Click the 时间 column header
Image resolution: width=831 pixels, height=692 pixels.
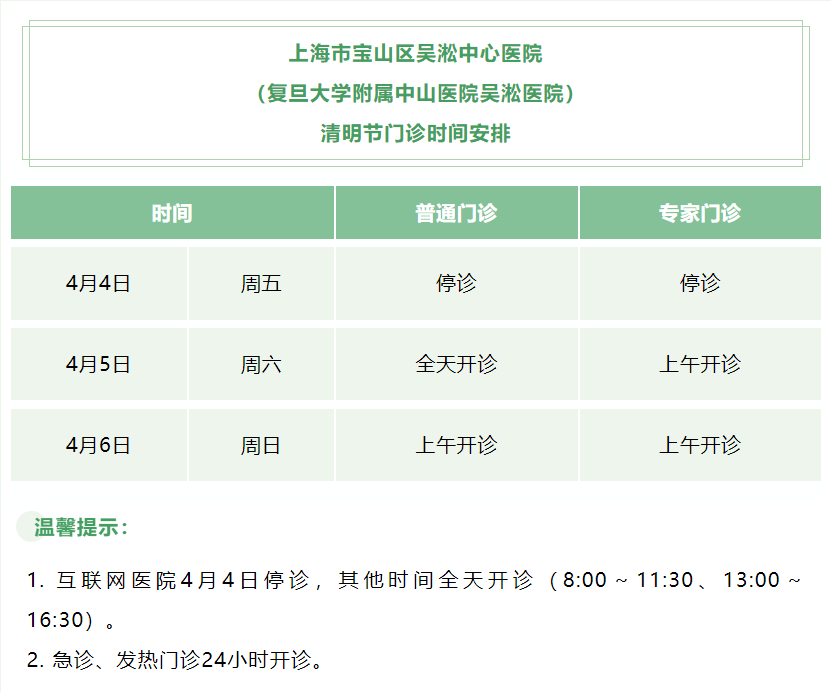(x=172, y=213)
